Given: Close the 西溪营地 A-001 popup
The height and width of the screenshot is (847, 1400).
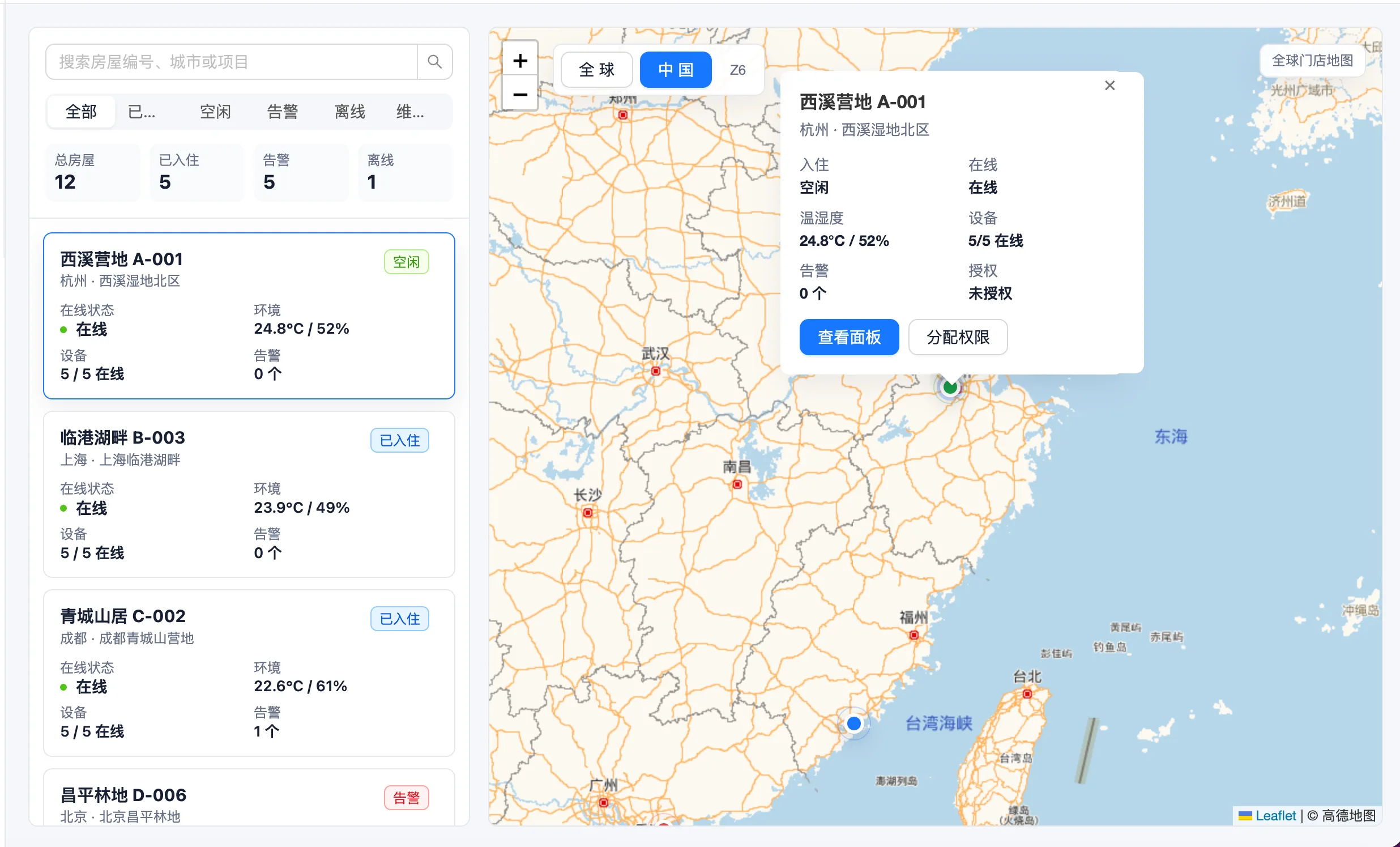Looking at the screenshot, I should coord(1109,86).
